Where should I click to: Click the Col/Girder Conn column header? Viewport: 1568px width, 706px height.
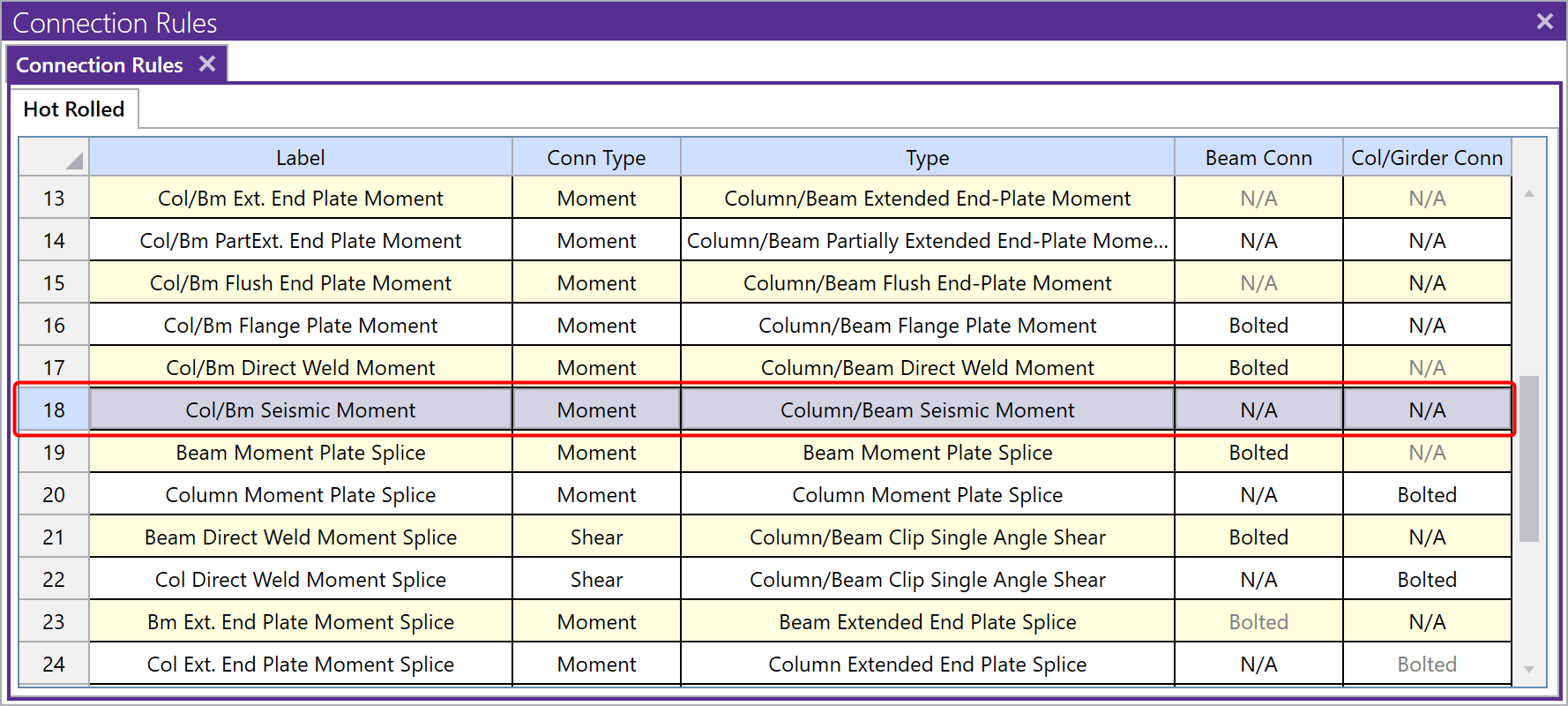point(1427,158)
